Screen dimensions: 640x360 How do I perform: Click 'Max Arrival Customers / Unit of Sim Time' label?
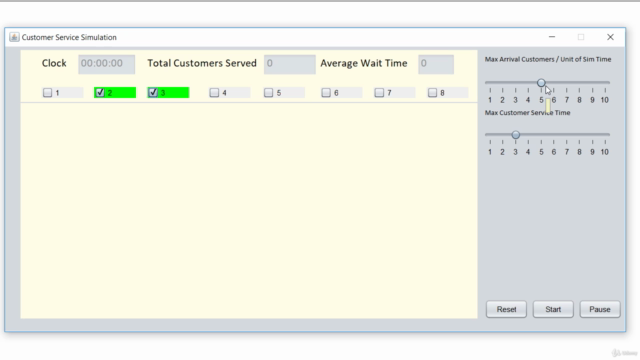point(548,59)
